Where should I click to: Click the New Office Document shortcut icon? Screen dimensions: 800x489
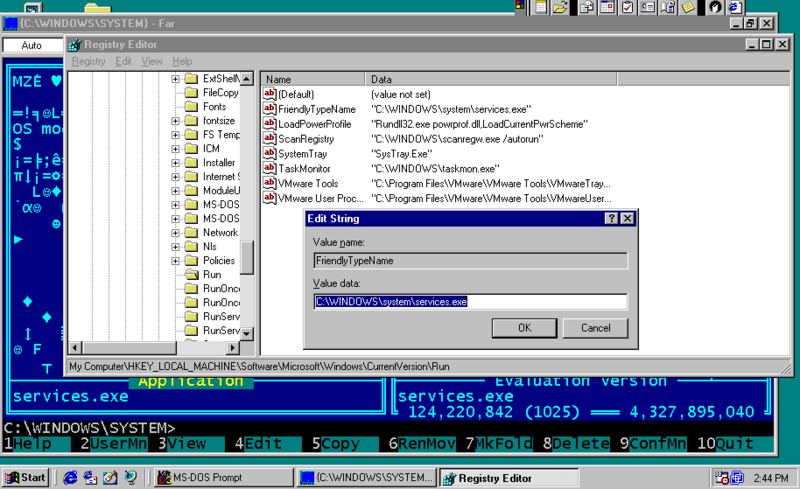[541, 7]
